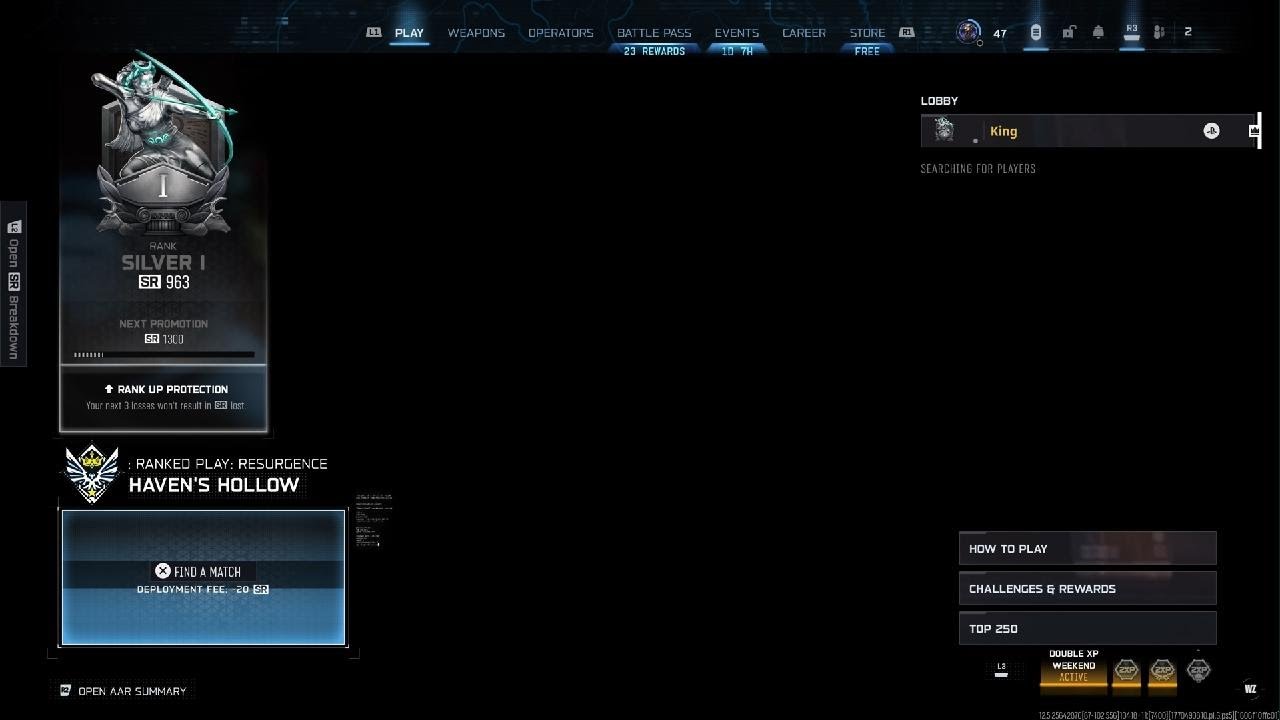Open the player profile avatar
Screen dimensions: 1280x720
(968, 32)
